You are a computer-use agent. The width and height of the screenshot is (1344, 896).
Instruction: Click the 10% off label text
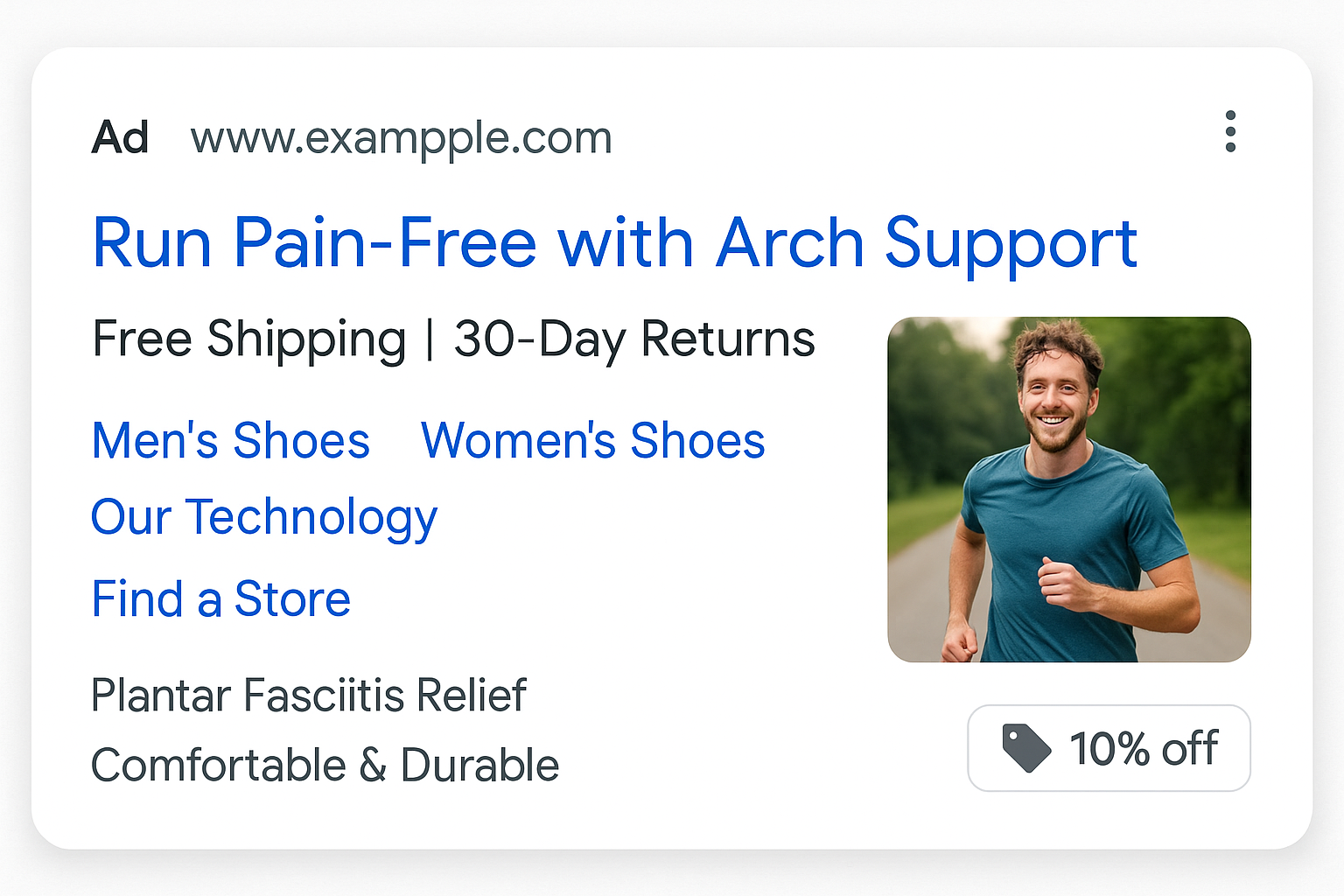[1144, 749]
